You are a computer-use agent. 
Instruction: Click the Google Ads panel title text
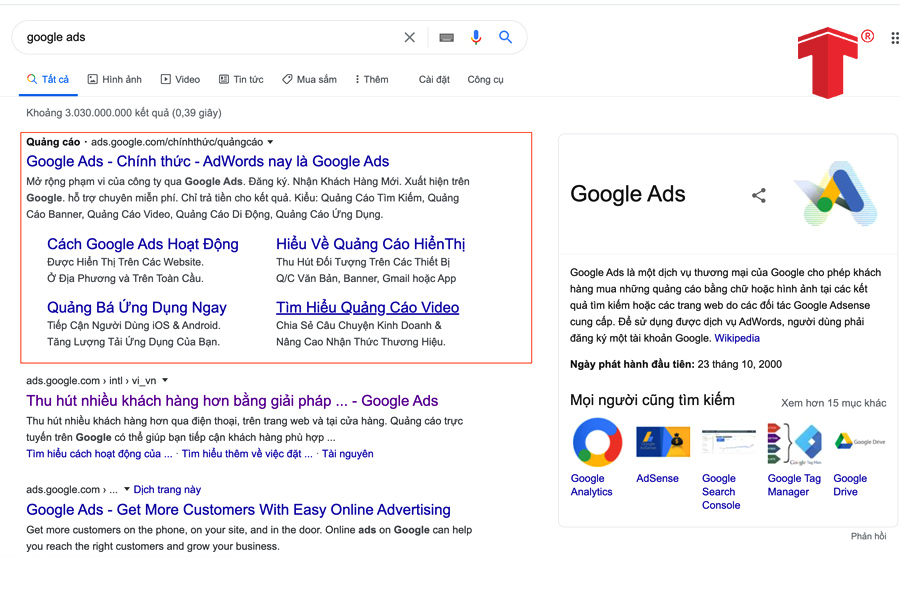pos(627,194)
